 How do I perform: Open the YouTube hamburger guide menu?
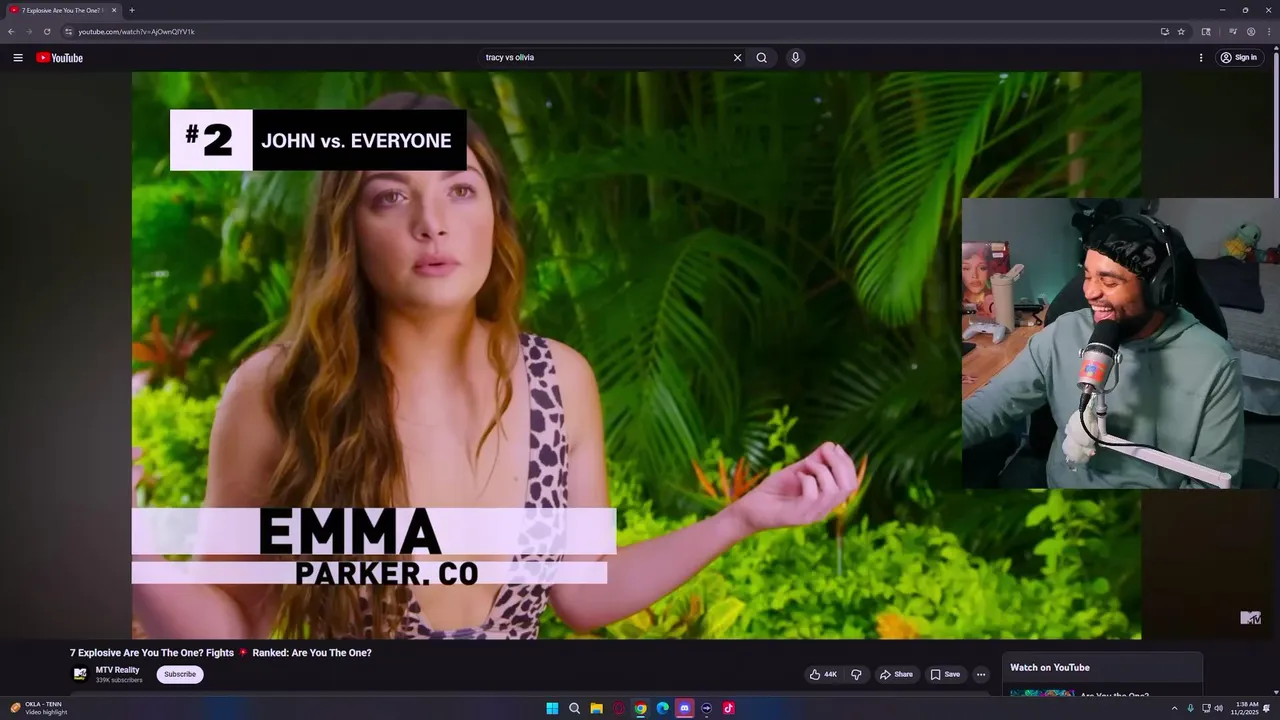(x=17, y=58)
